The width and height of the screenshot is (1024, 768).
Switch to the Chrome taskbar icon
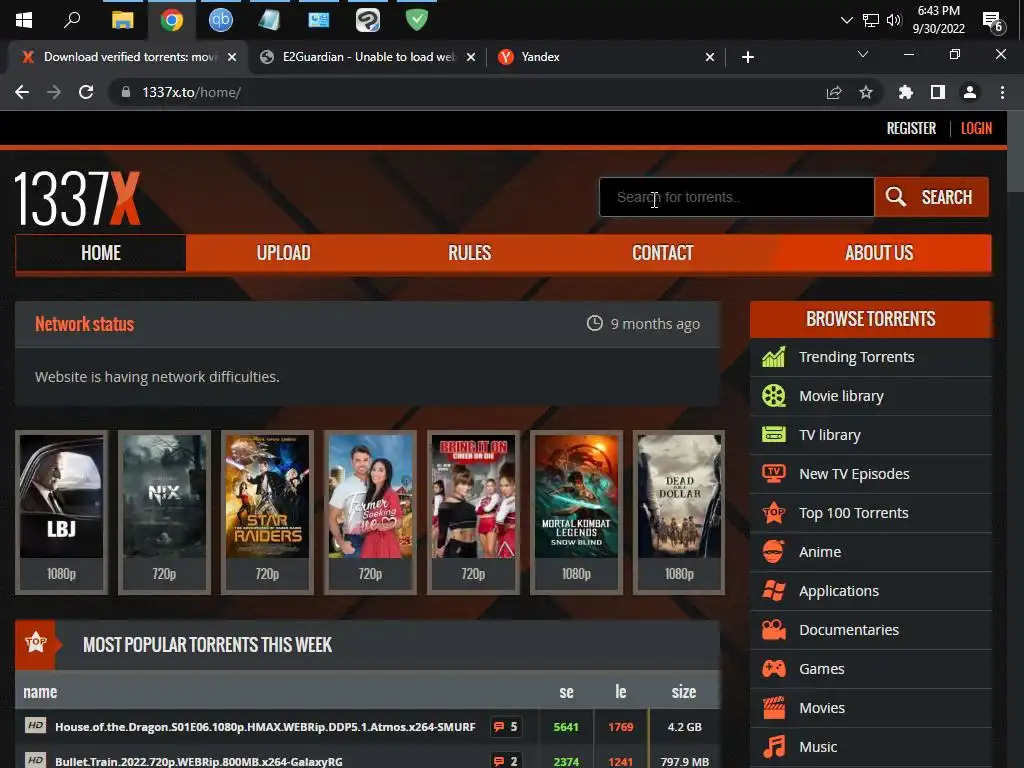171,20
